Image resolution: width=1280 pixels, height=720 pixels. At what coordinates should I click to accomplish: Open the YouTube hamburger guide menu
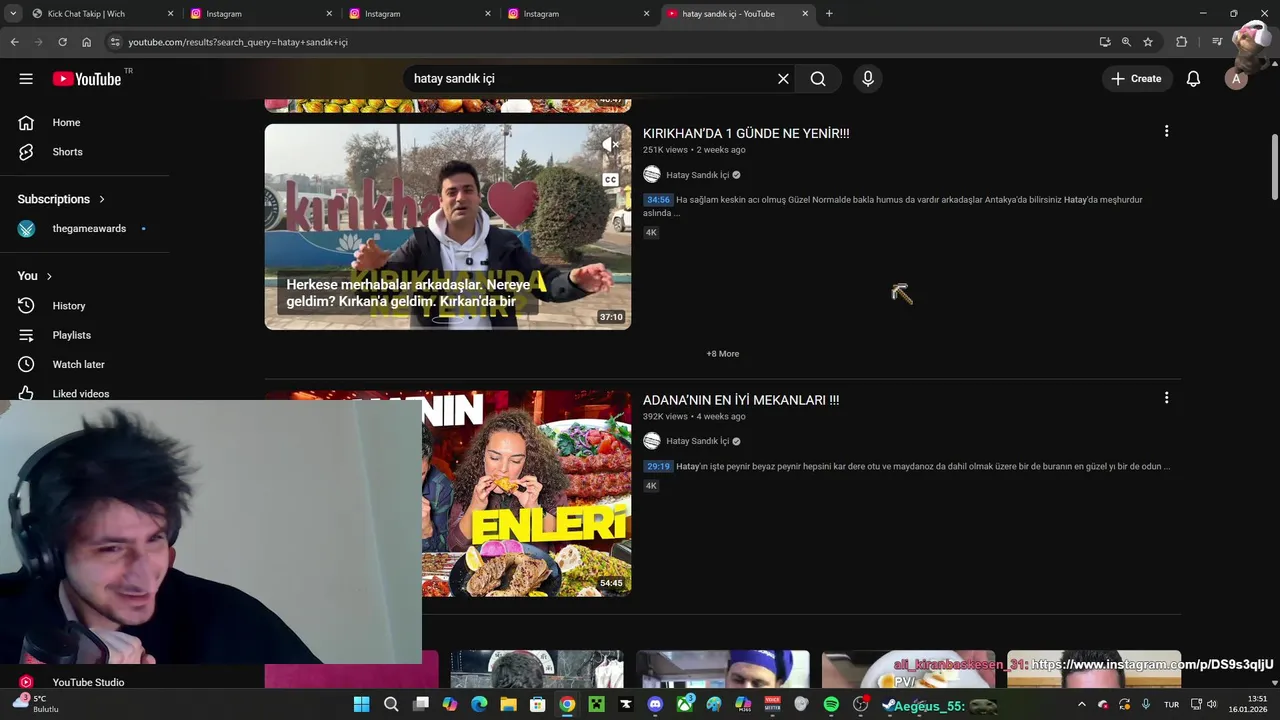(x=26, y=79)
